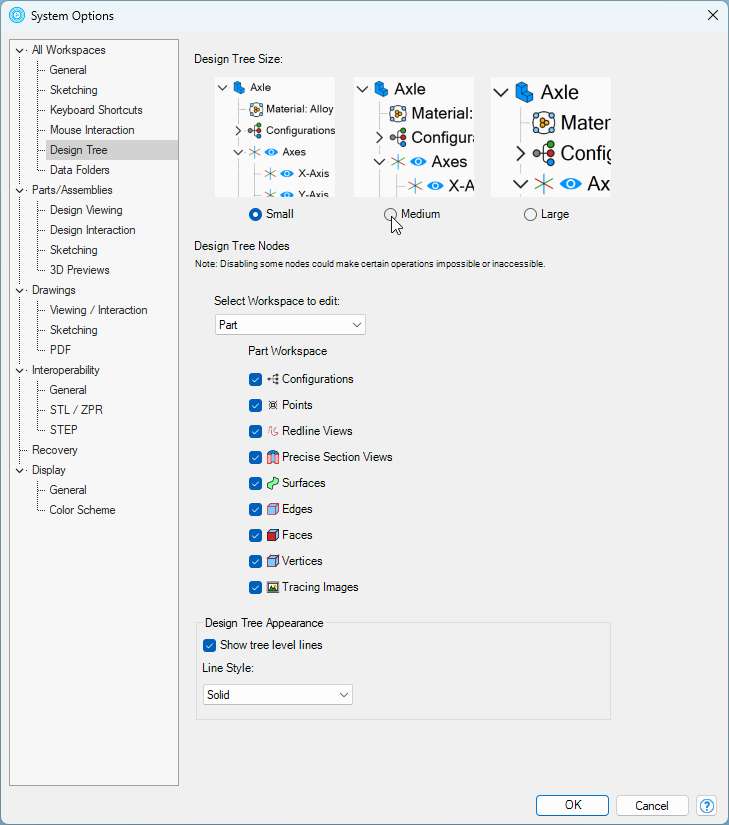The width and height of the screenshot is (729, 825).
Task: Collapse the Drawings tree group
Action: tap(20, 290)
